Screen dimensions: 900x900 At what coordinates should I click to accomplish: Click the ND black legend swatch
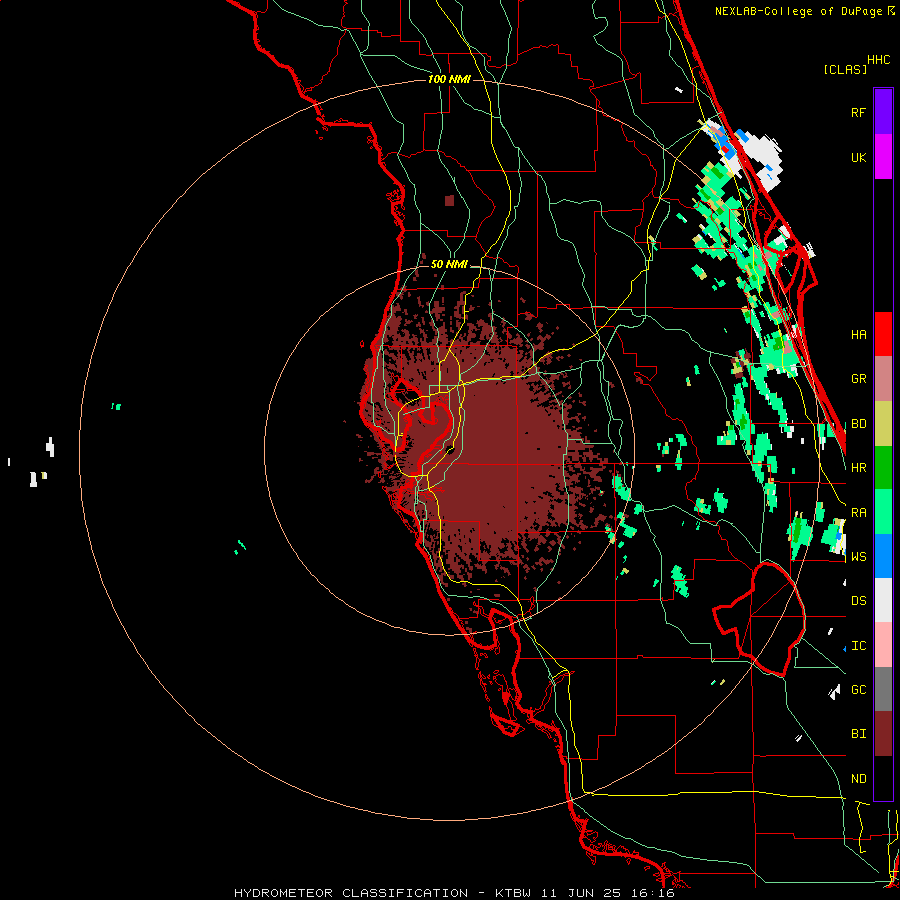pyautogui.click(x=883, y=778)
